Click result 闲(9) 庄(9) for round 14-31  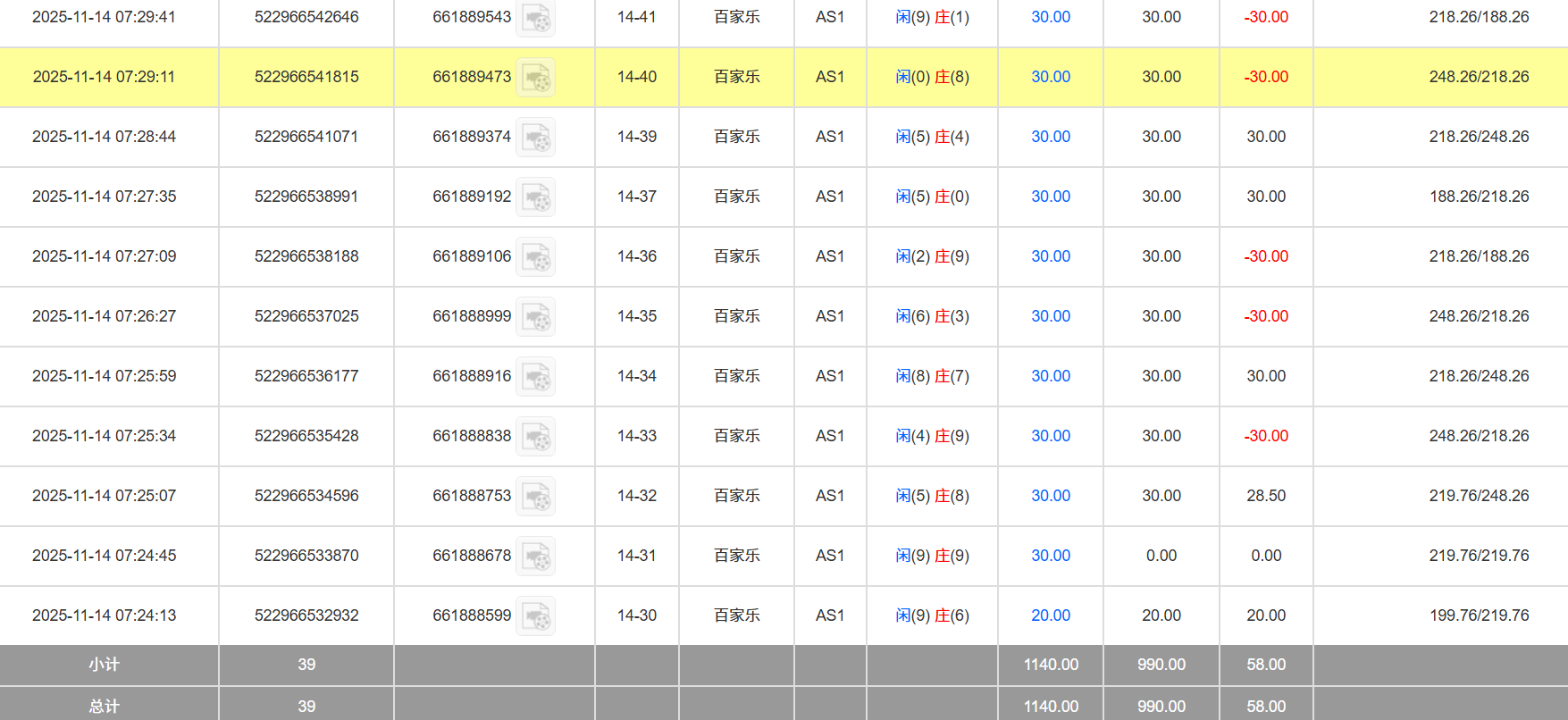[932, 556]
